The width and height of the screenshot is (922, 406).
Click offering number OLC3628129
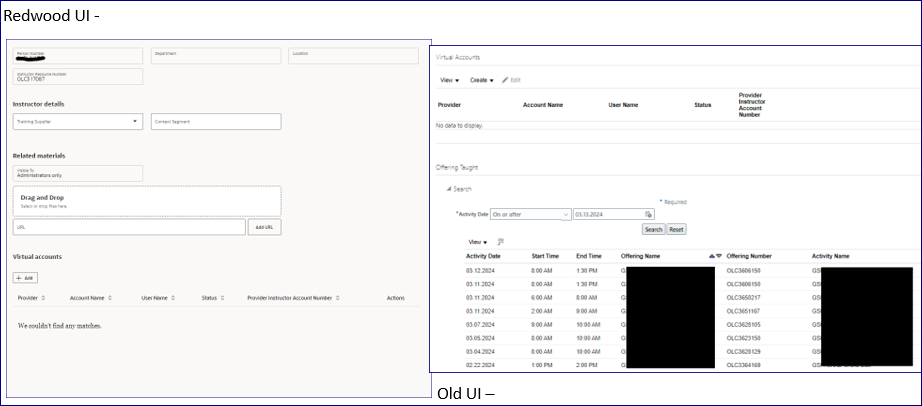click(x=743, y=352)
